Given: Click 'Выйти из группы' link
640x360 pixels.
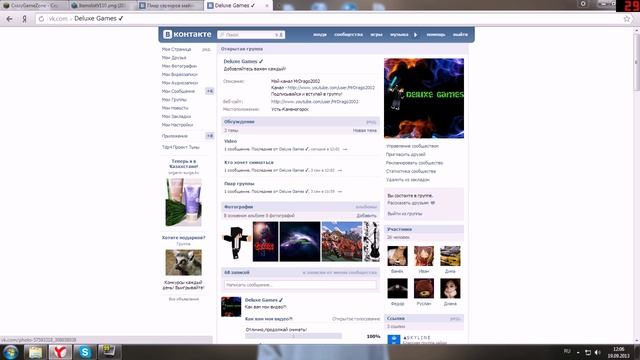Looking at the screenshot, I should (x=405, y=214).
